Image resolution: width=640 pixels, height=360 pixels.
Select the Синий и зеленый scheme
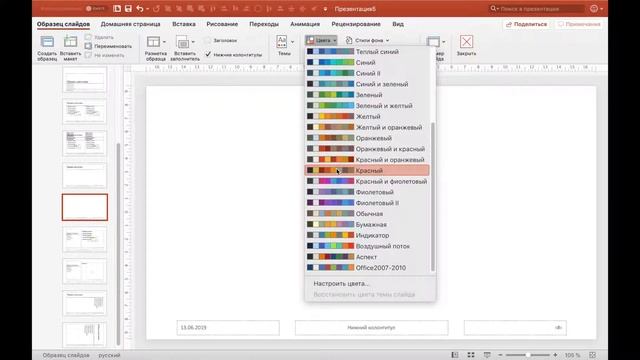(x=367, y=84)
